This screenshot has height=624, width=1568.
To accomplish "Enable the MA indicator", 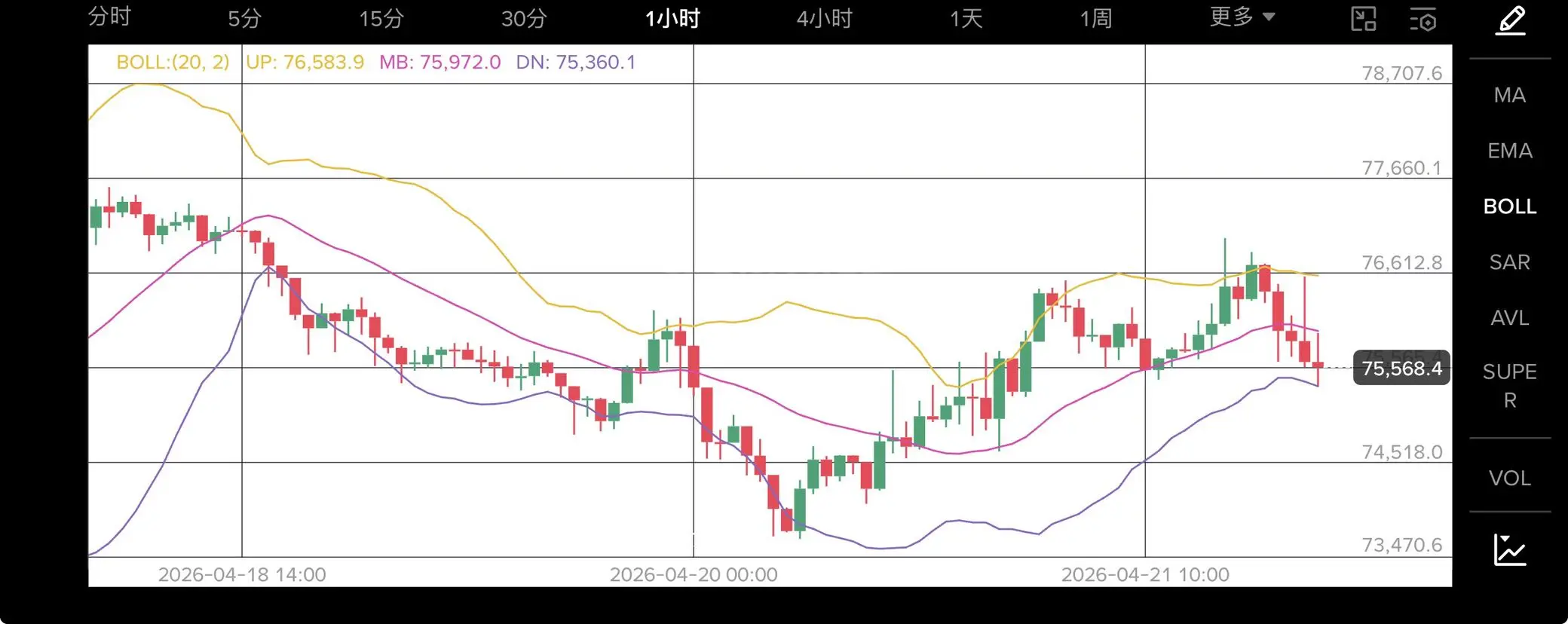I will click(1510, 95).
